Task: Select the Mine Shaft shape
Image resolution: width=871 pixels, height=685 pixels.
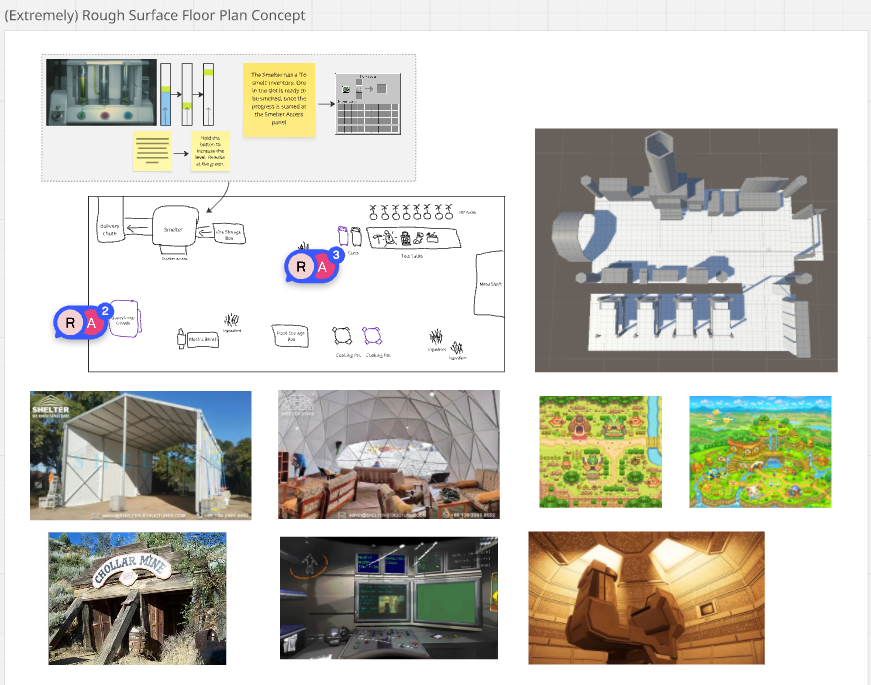Action: (490, 283)
